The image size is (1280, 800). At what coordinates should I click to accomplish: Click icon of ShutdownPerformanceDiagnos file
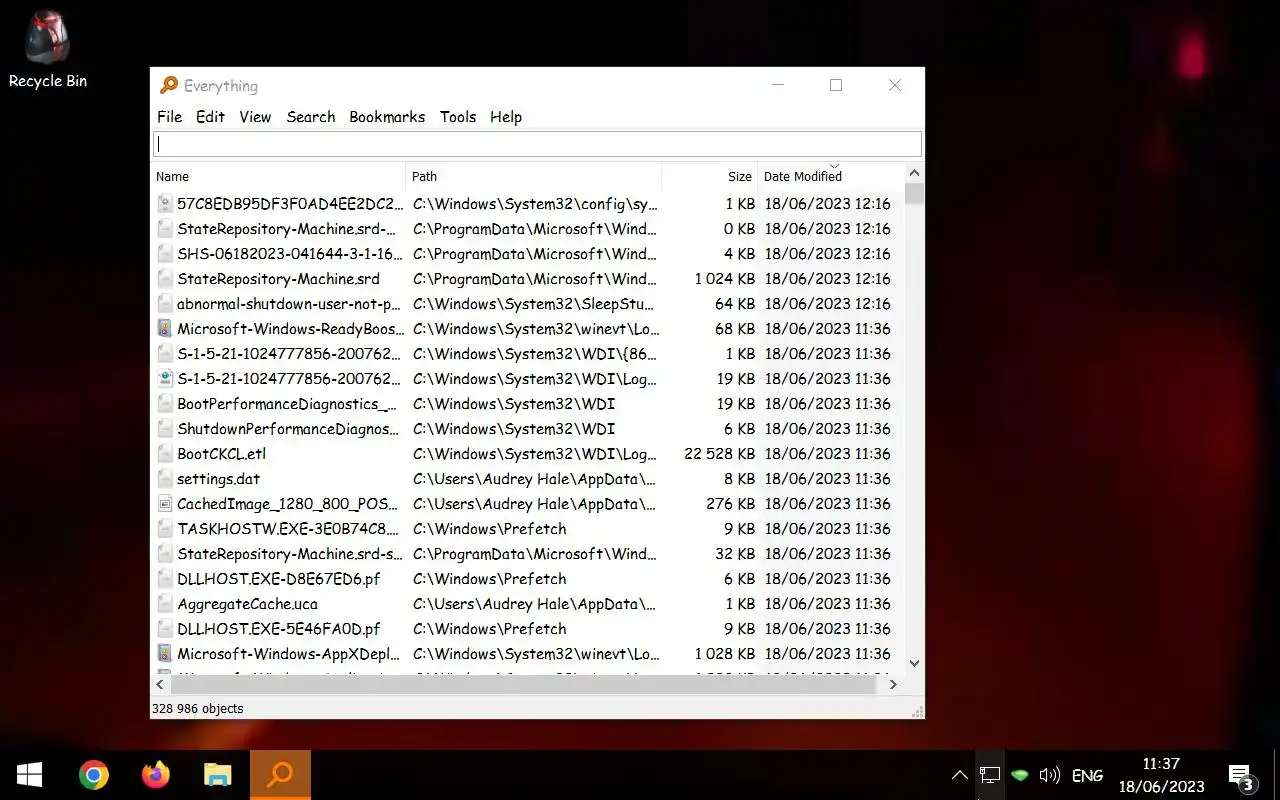pos(166,429)
